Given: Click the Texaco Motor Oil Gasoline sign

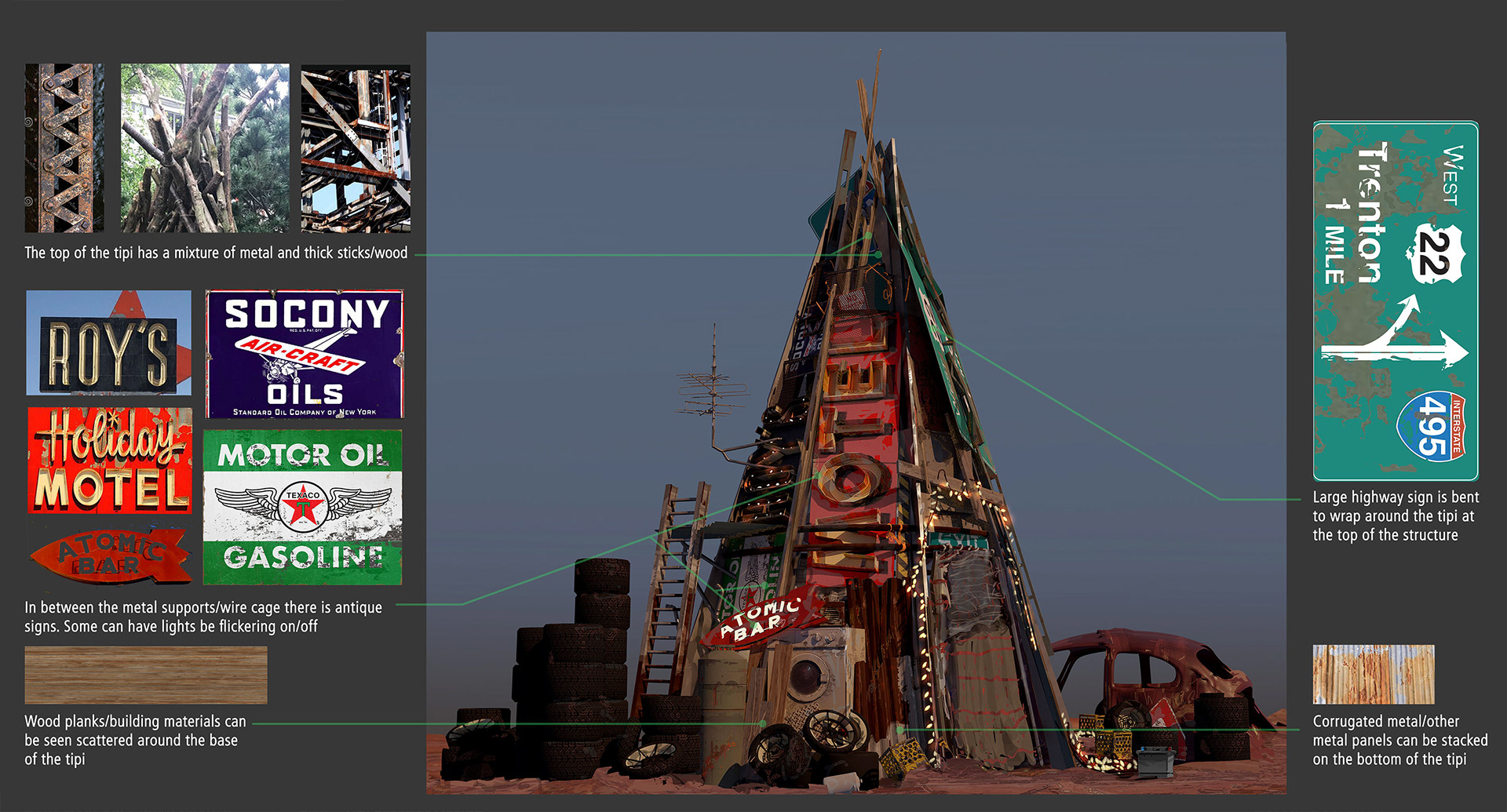Looking at the screenshot, I should point(302,507).
